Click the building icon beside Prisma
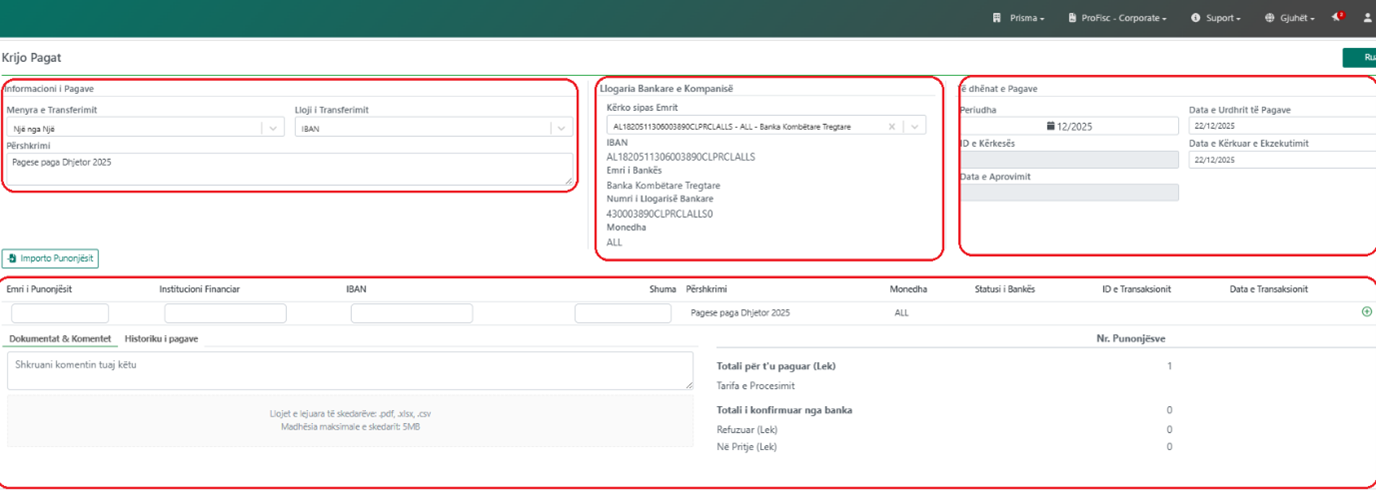 [x=996, y=18]
